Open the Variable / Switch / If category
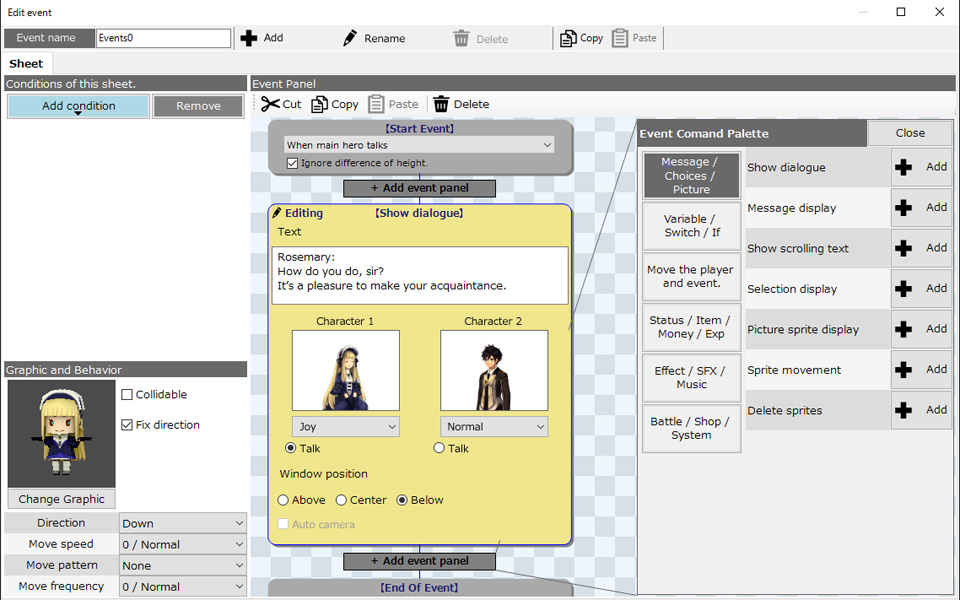960x600 pixels. click(691, 226)
